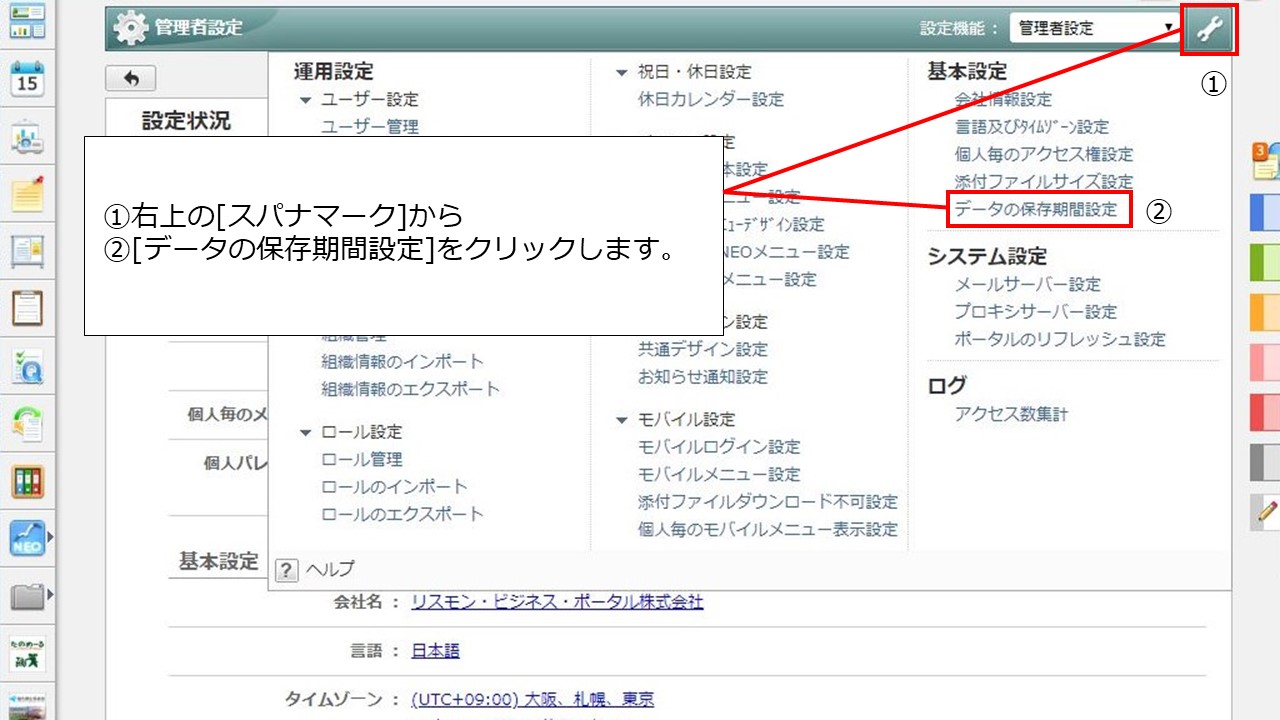Open 休日カレンダー設定
The image size is (1280, 720).
[711, 99]
